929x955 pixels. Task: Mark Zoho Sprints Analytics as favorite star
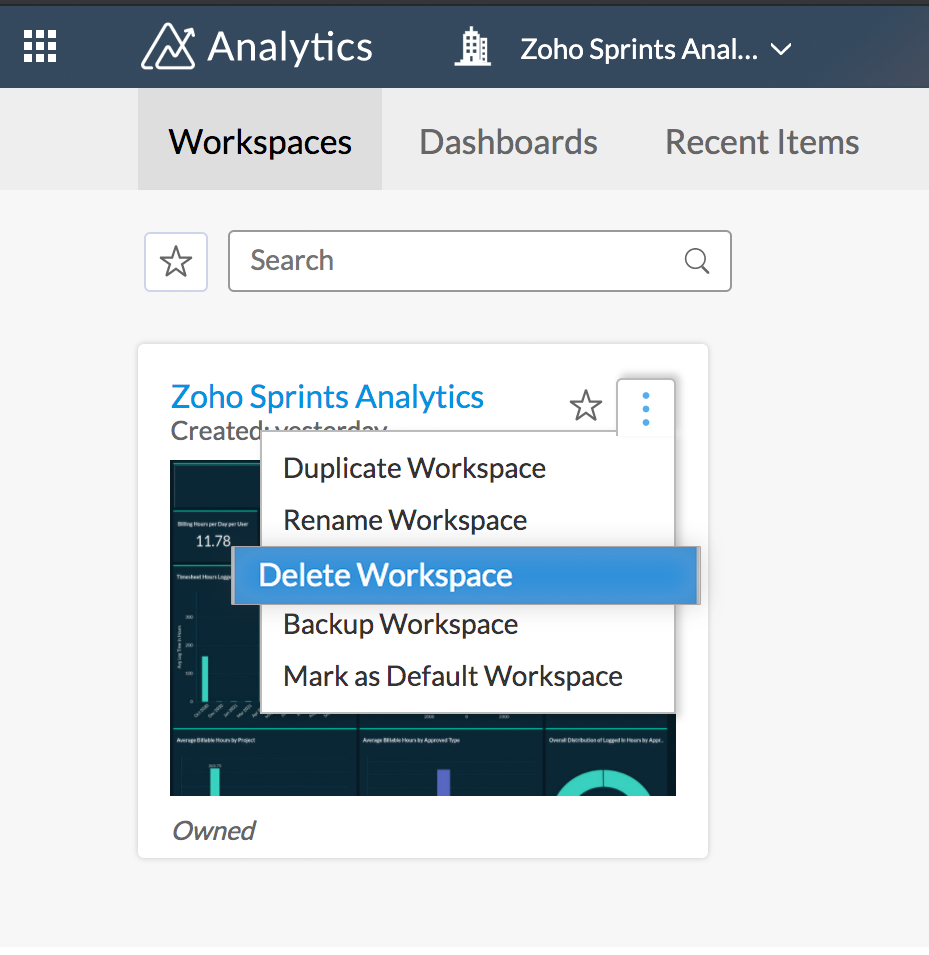tap(585, 406)
